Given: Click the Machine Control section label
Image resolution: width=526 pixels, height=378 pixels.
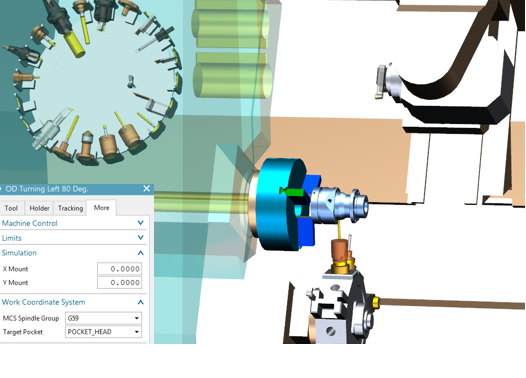Looking at the screenshot, I should (x=30, y=223).
